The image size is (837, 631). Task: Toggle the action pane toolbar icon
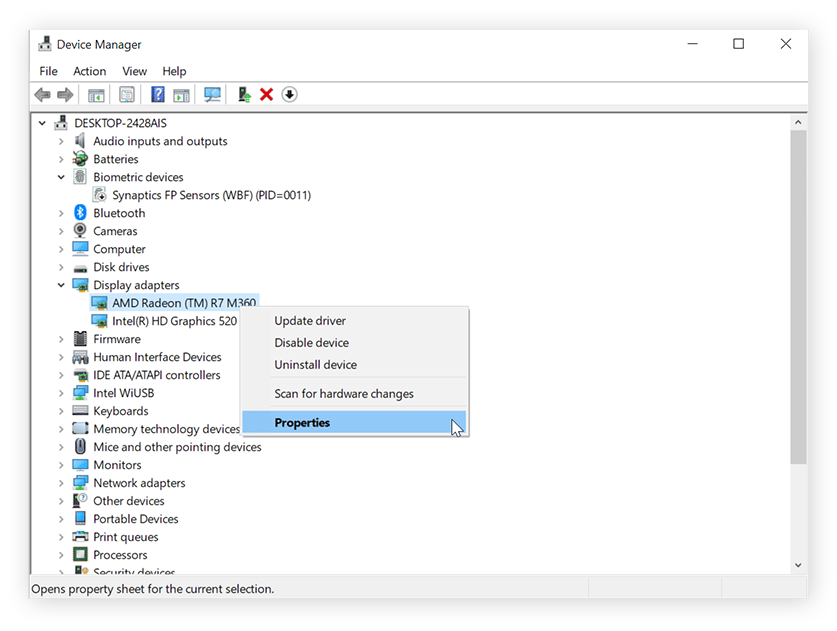pos(181,95)
